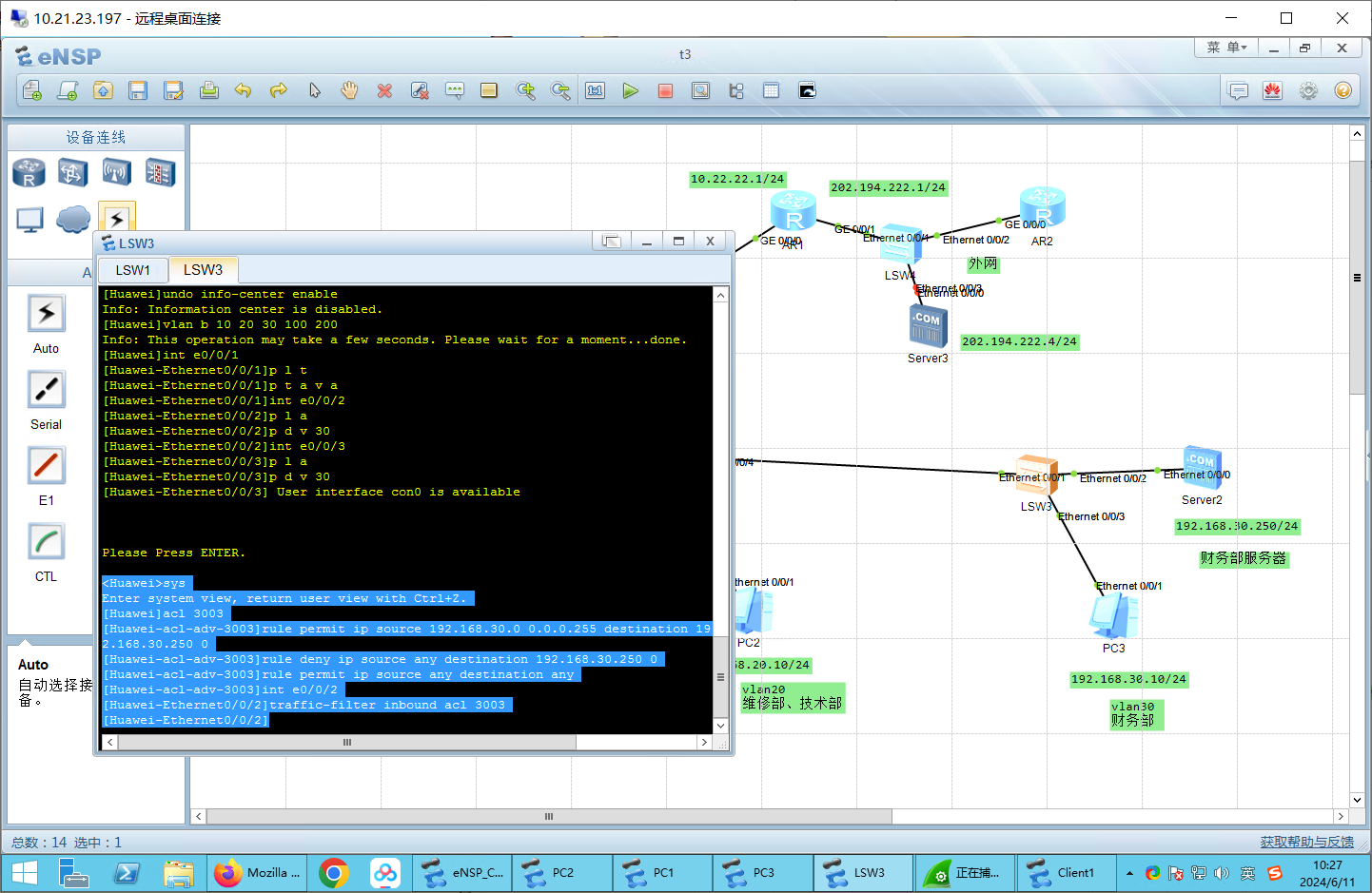Switch to the LSW1 terminal tab

click(x=133, y=270)
